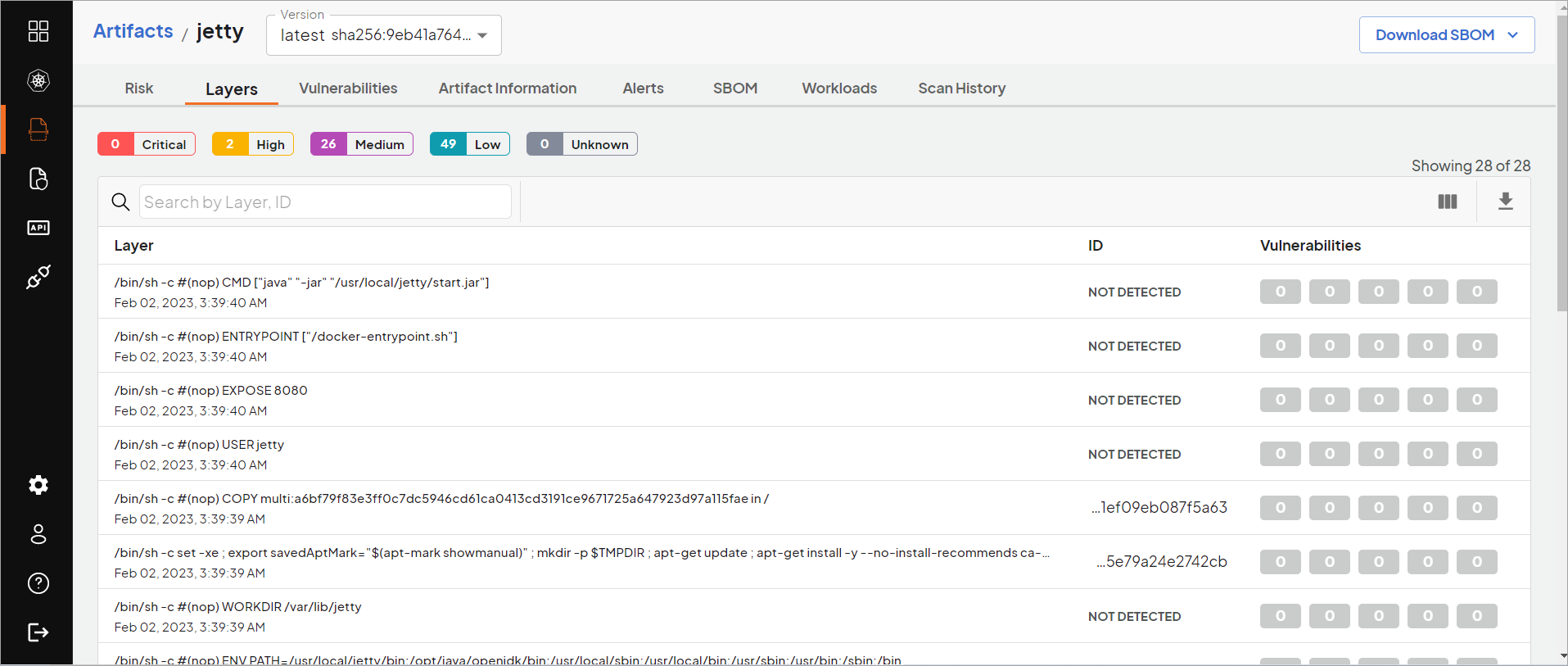Filter by Medium severity badge
The image size is (1568, 666).
[x=362, y=144]
